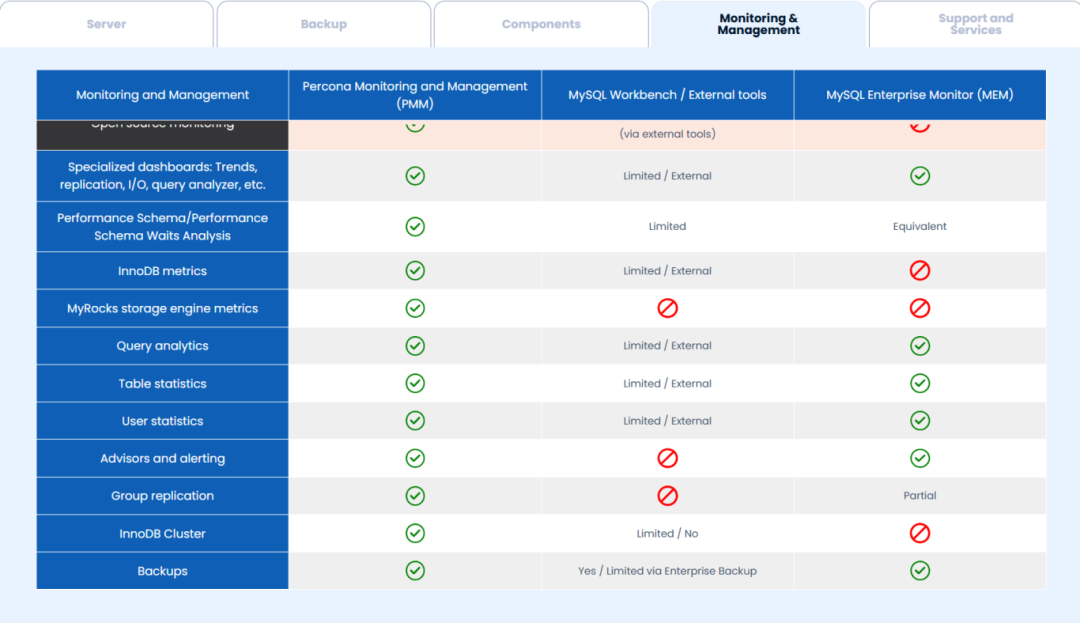Screen dimensions: 1080x623
Task: Click the Performance Schema Waits Analysis row label
Action: coord(163,226)
